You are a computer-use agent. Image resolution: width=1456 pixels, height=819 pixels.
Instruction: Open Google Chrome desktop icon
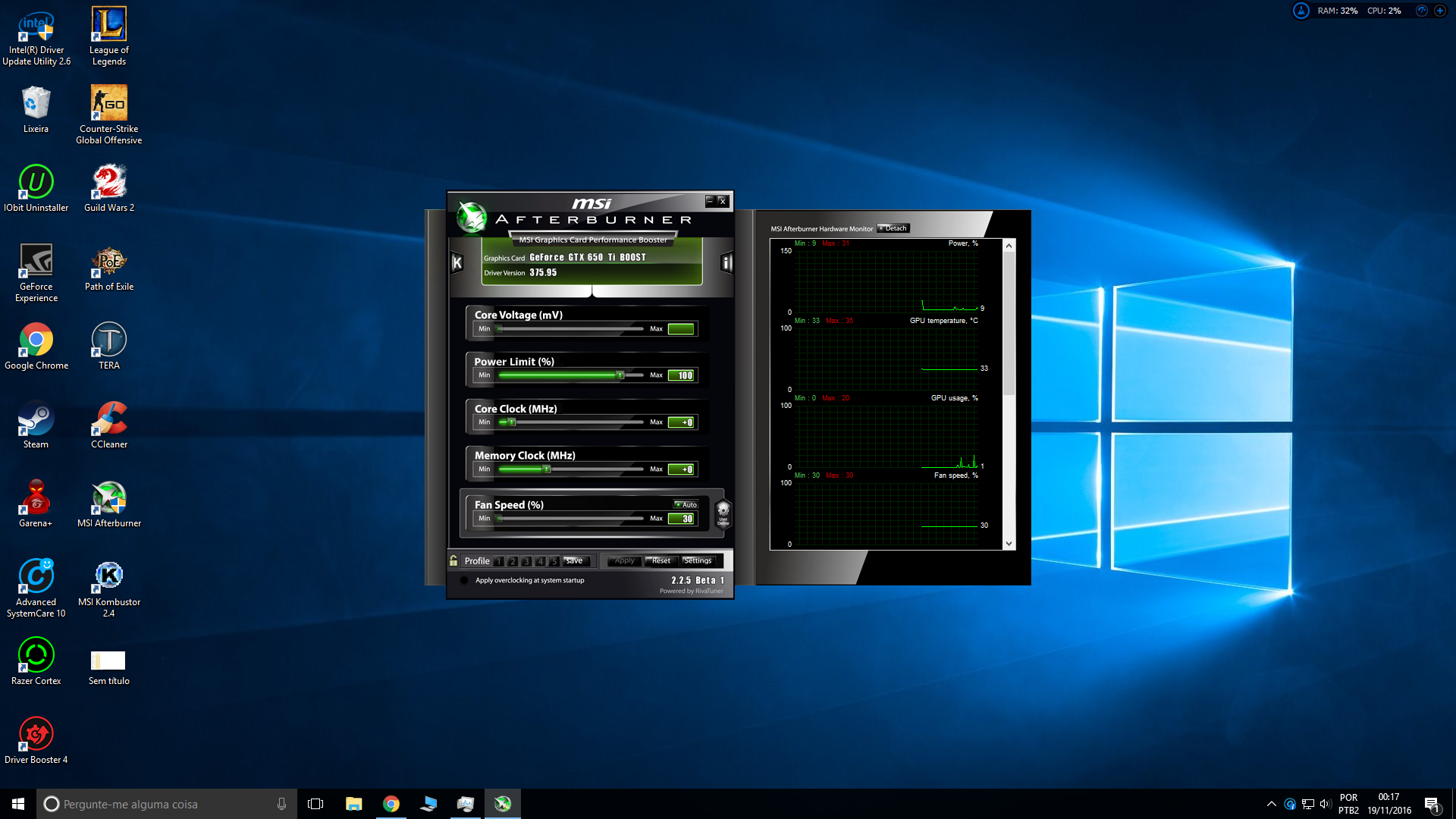coord(36,347)
